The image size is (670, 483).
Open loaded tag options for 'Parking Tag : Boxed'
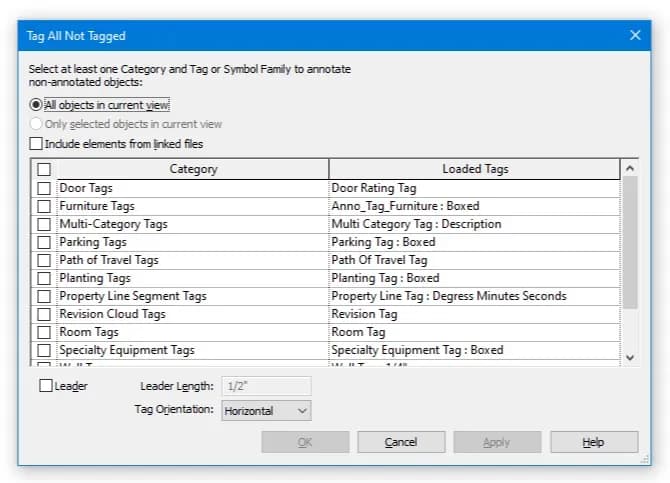pos(474,242)
